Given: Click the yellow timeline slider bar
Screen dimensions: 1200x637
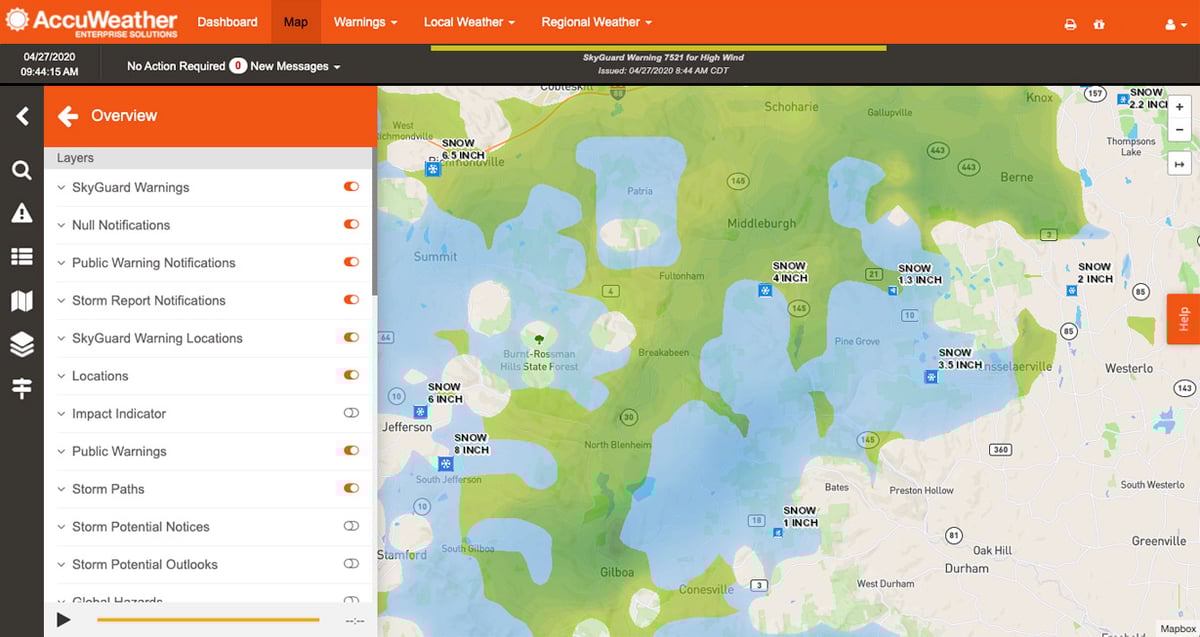Looking at the screenshot, I should point(208,620).
